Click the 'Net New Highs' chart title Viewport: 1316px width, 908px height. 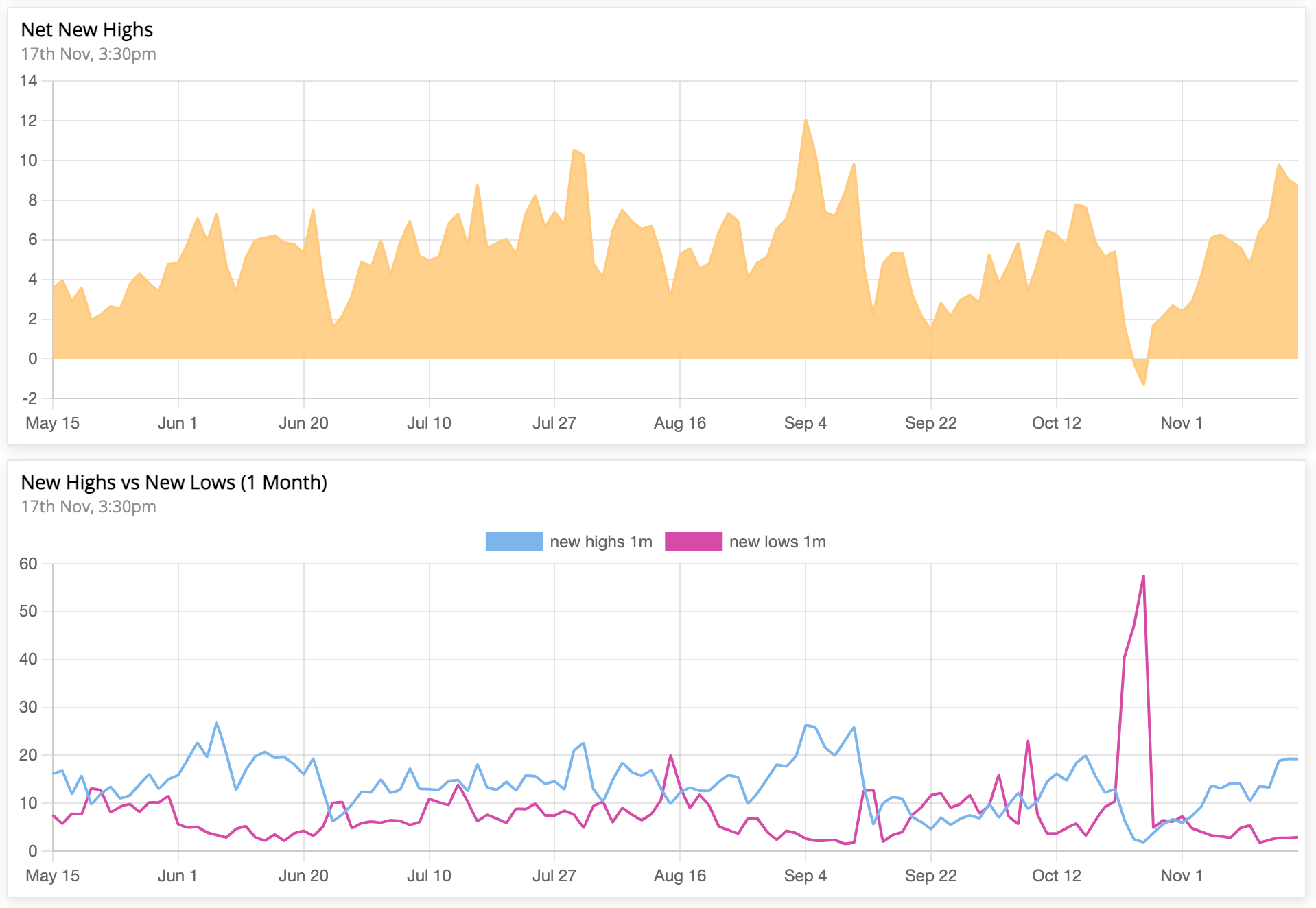(87, 29)
